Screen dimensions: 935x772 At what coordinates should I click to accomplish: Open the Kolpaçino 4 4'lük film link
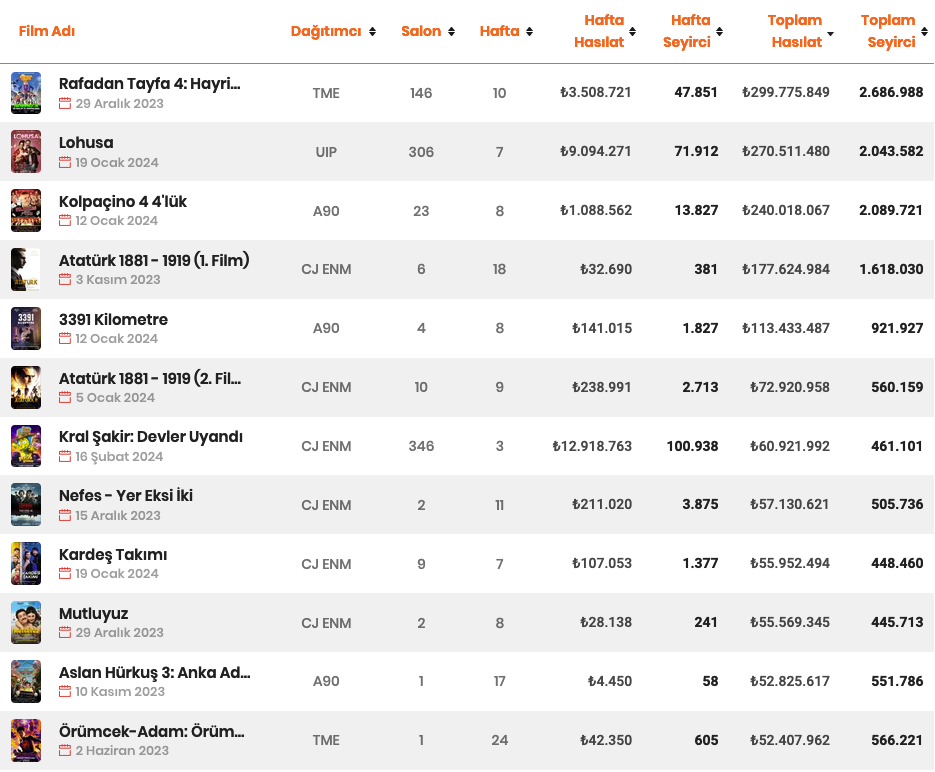pos(123,202)
